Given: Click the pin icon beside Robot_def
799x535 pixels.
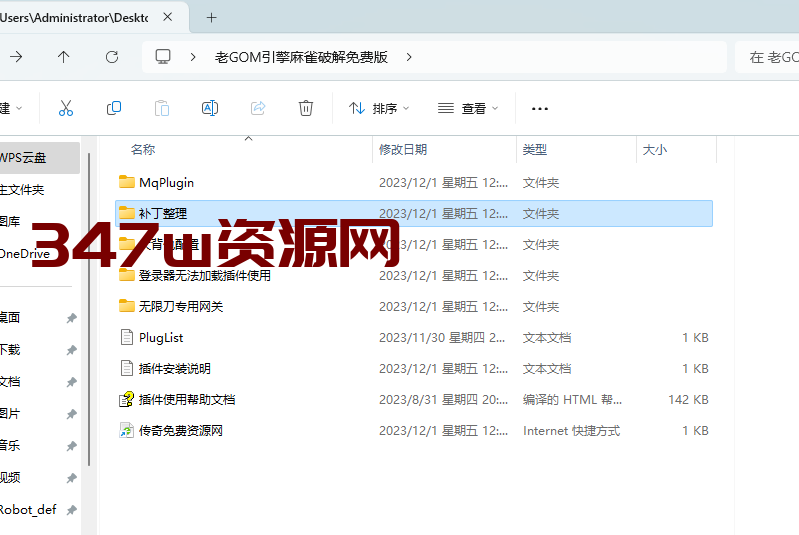Looking at the screenshot, I should coord(71,510).
